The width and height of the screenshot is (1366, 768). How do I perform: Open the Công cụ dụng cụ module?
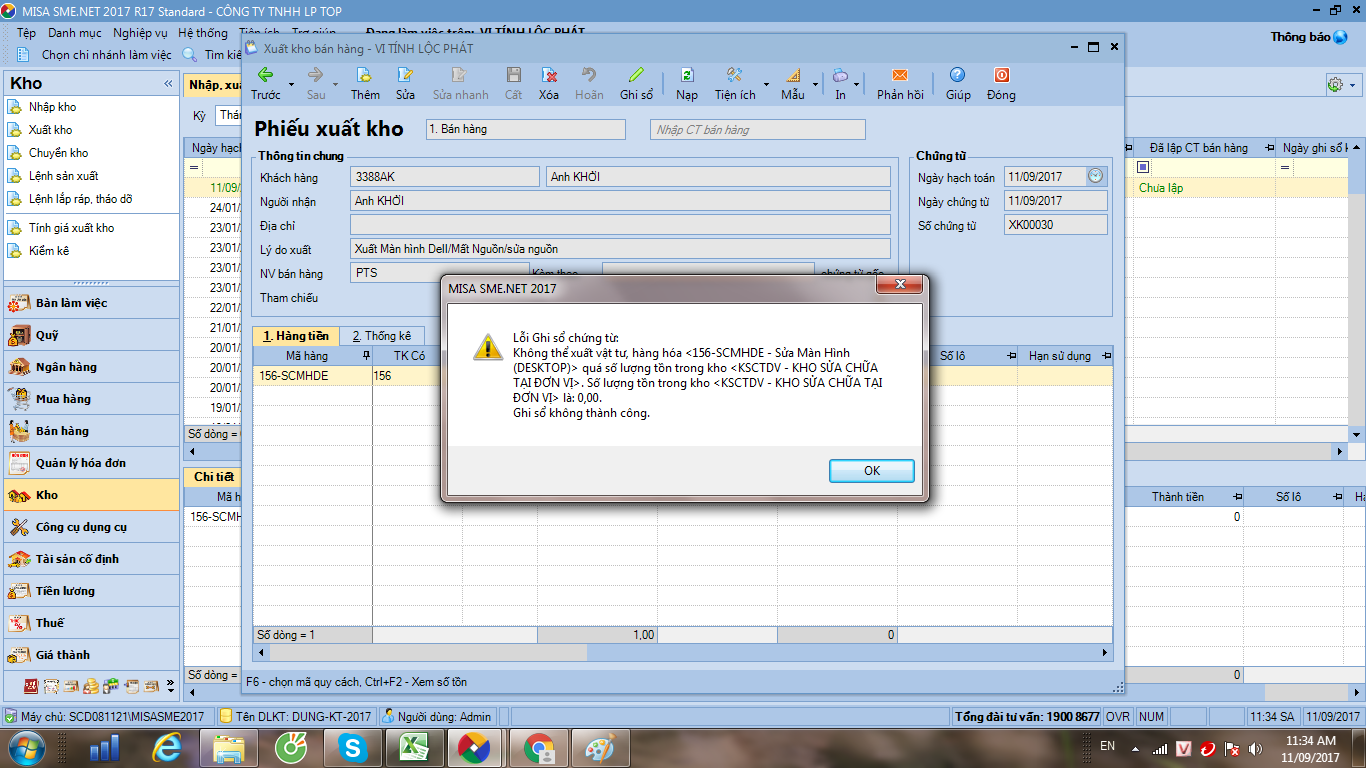[x=92, y=527]
